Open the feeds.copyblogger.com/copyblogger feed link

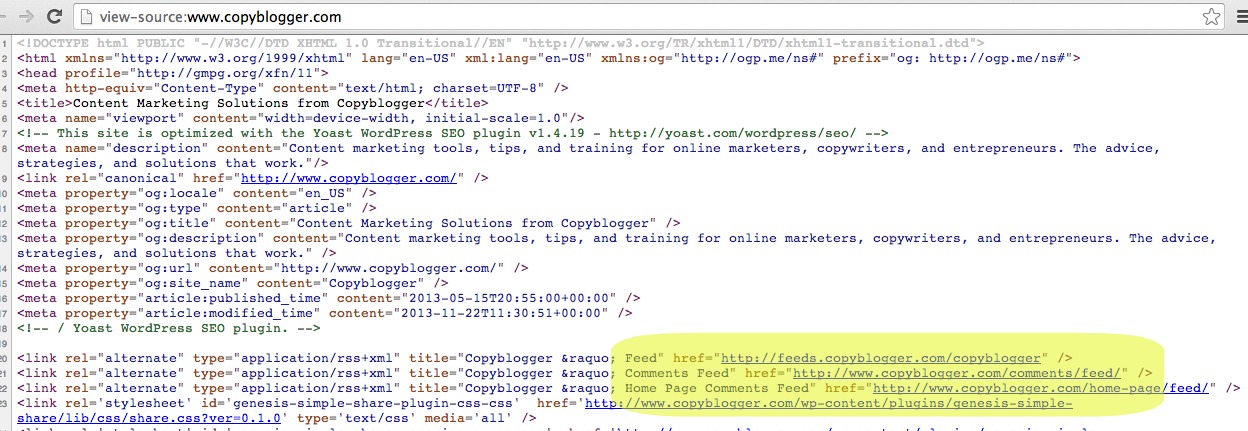883,357
